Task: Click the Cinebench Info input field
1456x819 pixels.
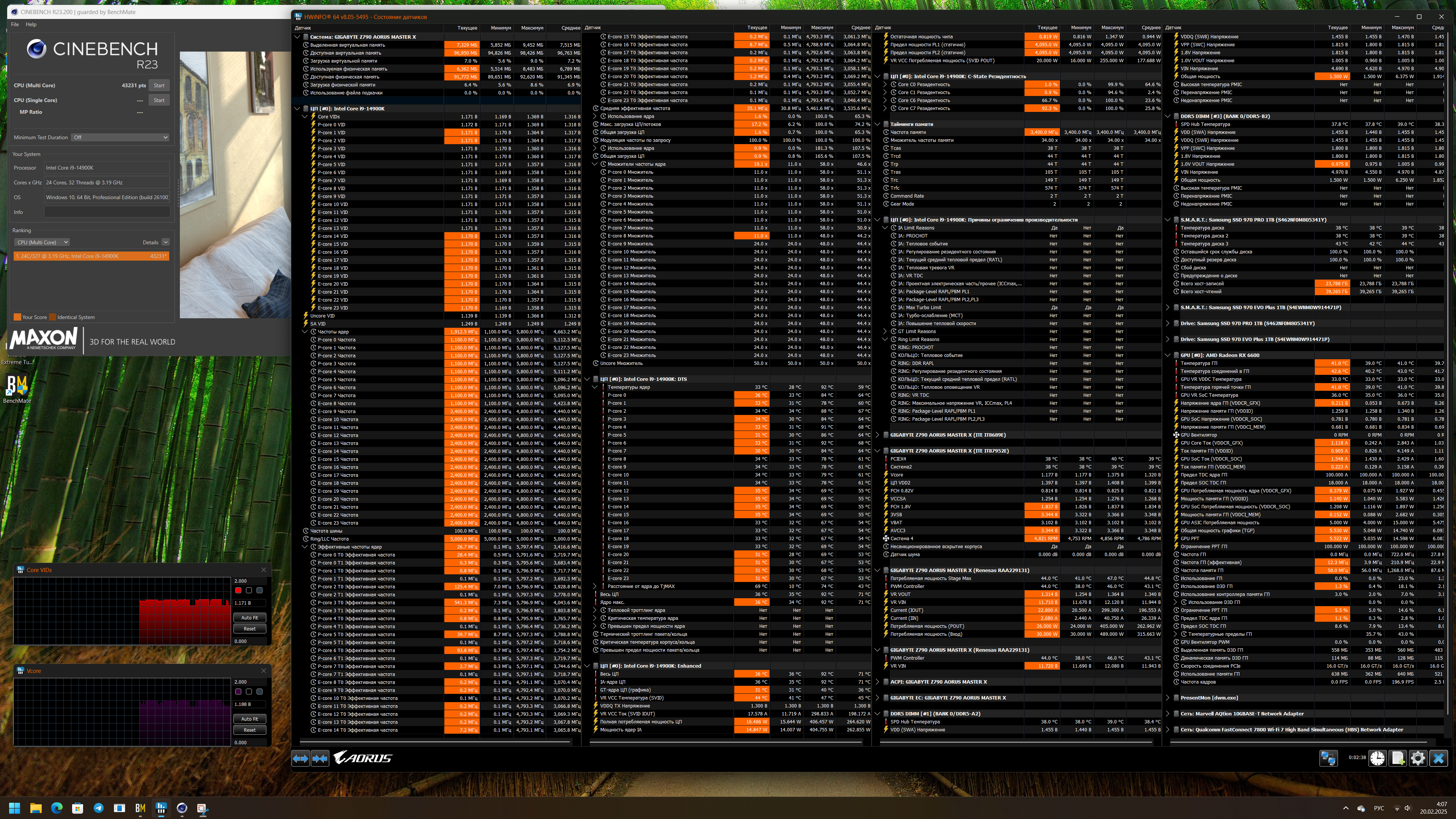Action: point(107,212)
